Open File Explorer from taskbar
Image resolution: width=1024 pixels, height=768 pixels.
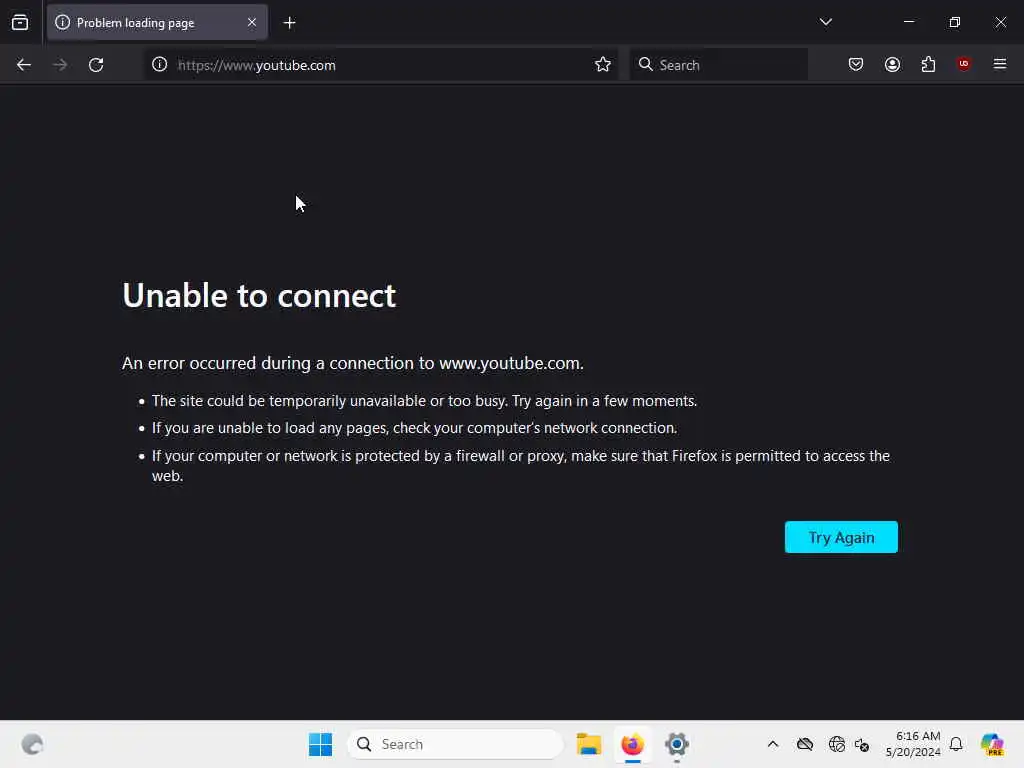click(588, 744)
